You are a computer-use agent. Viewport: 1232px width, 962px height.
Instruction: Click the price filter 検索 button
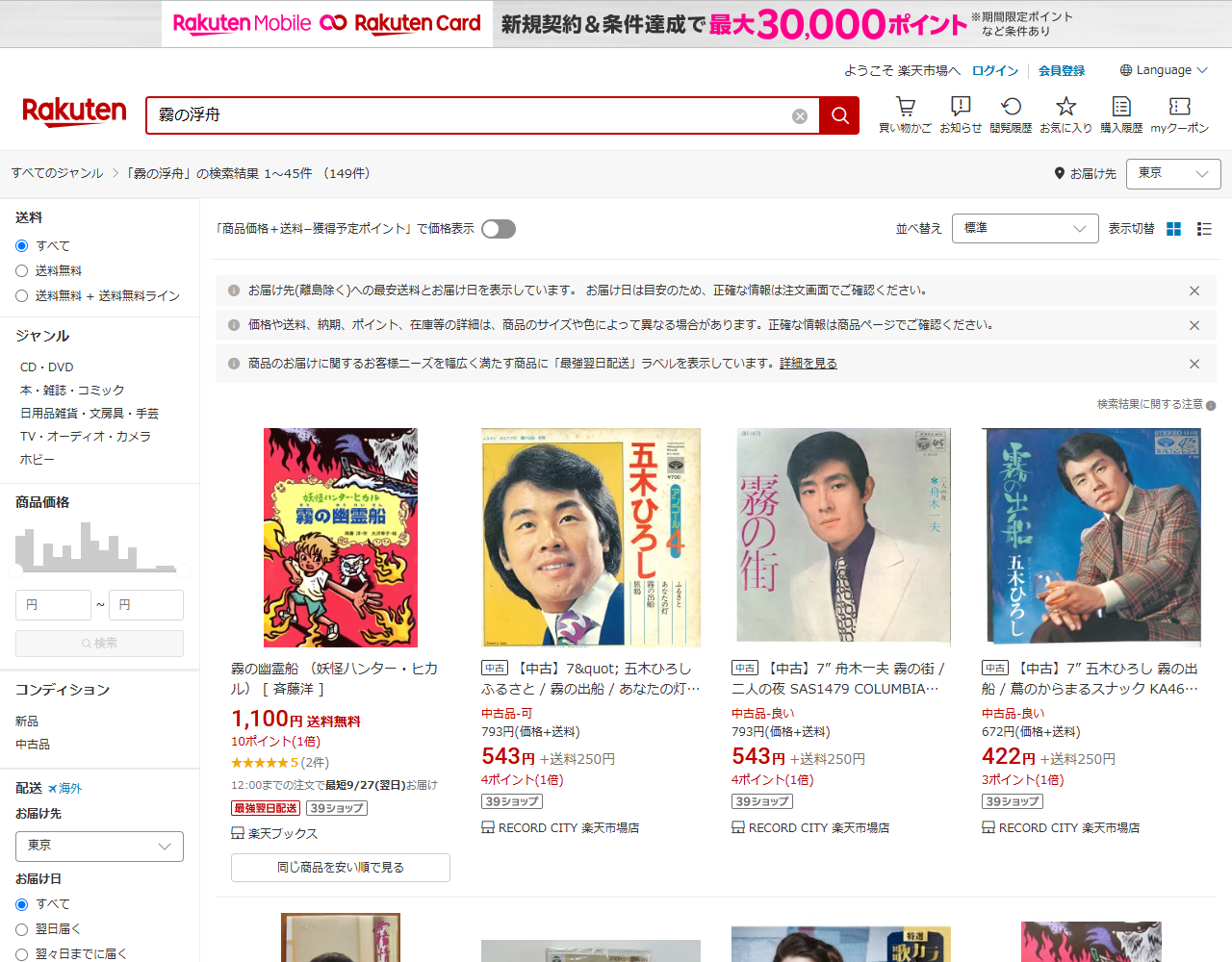99,644
